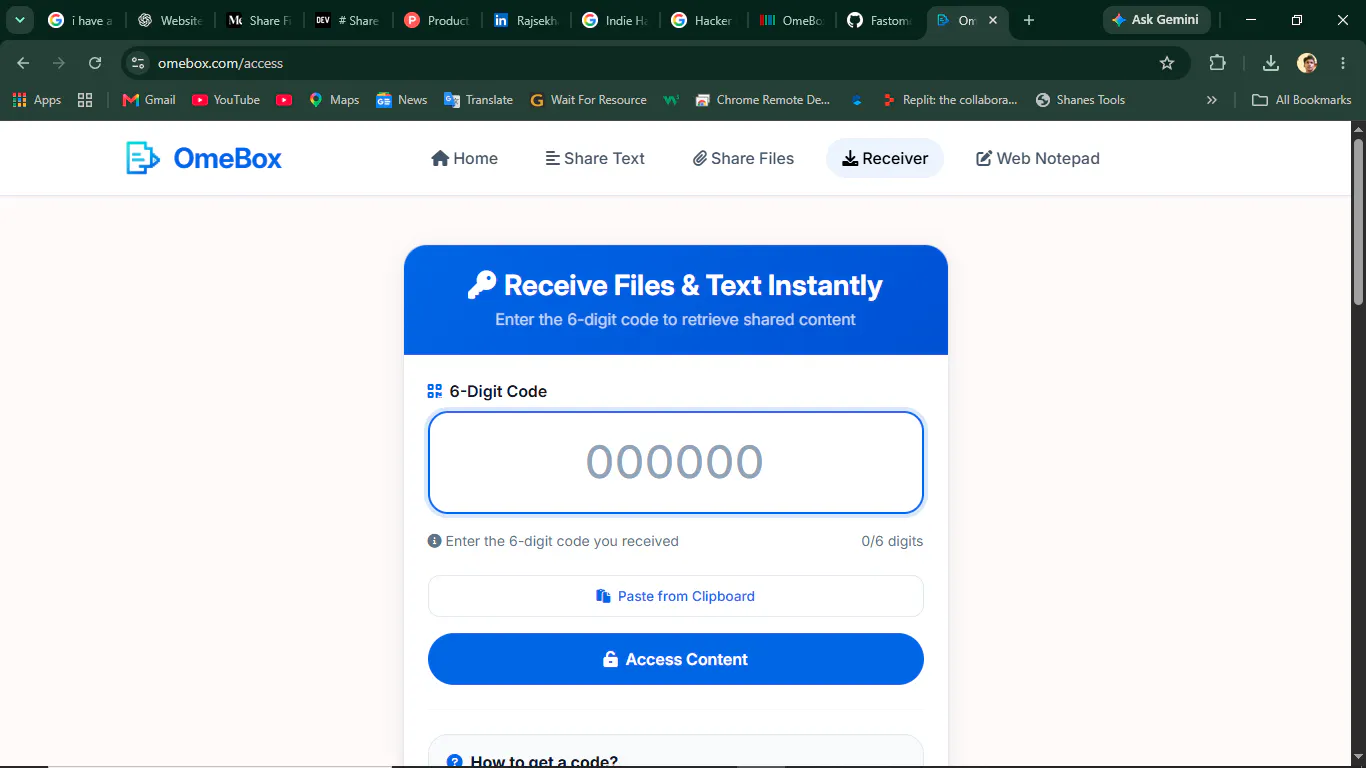Switch to the Website ChatGPT tab
Viewport: 1366px width, 768px height.
(170, 20)
